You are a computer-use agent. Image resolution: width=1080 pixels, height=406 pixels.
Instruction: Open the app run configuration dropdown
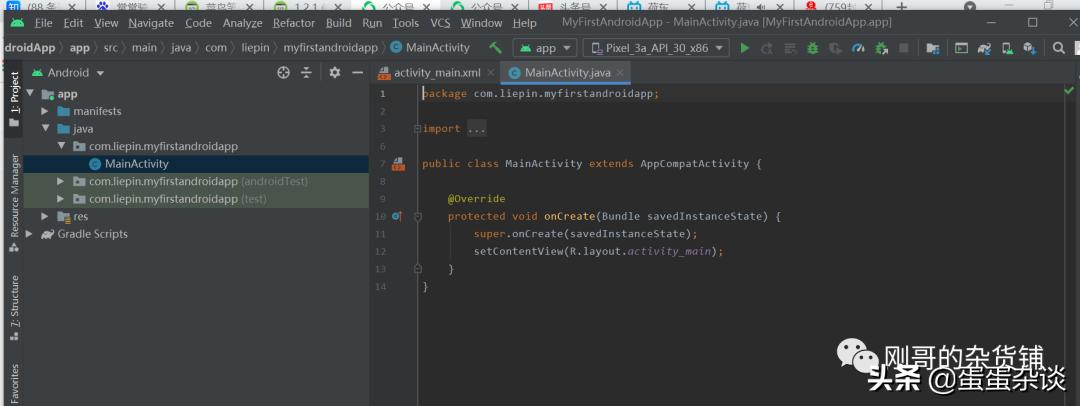545,47
